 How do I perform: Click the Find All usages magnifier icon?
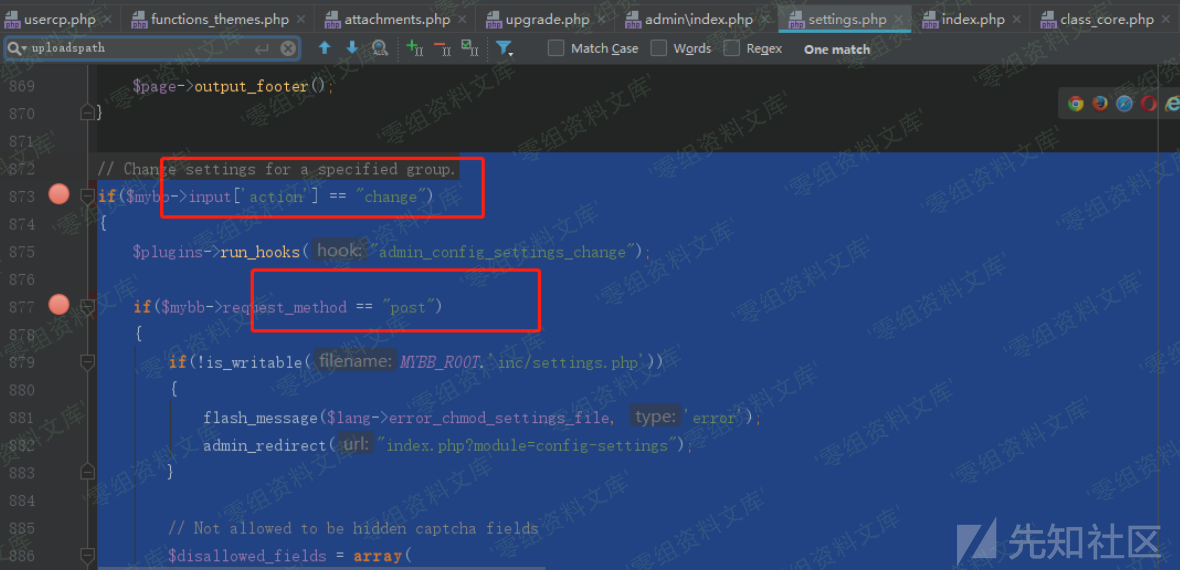click(380, 48)
